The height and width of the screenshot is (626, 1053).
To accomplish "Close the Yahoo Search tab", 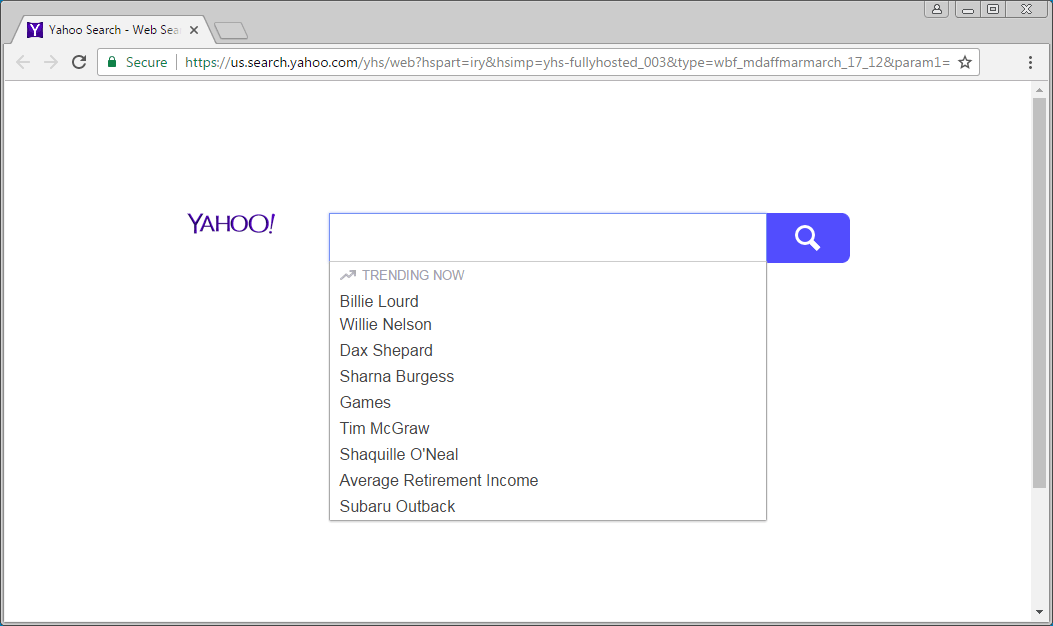I will (193, 30).
